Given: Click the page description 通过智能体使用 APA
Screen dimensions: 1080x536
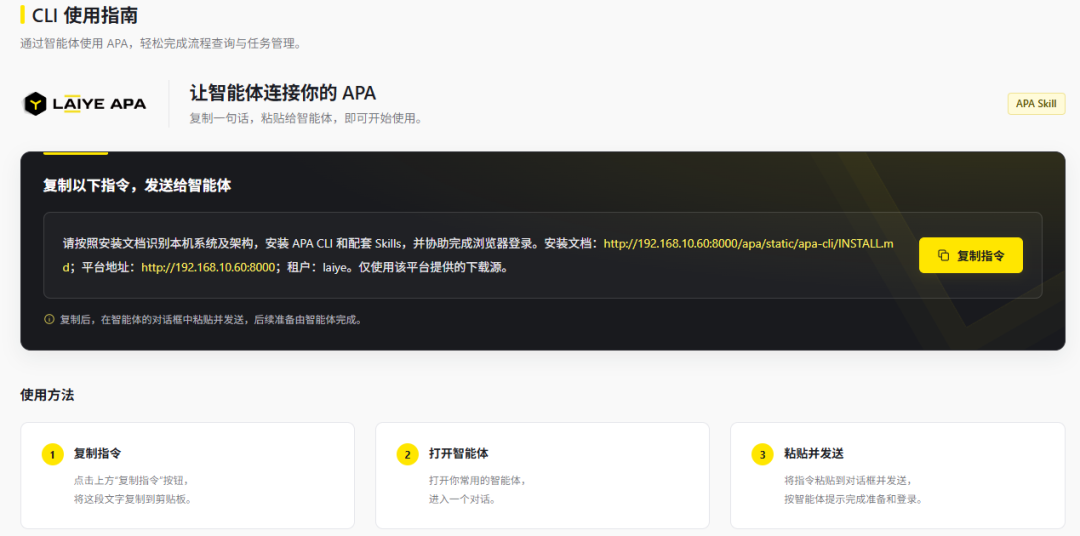Looking at the screenshot, I should coord(161,44).
